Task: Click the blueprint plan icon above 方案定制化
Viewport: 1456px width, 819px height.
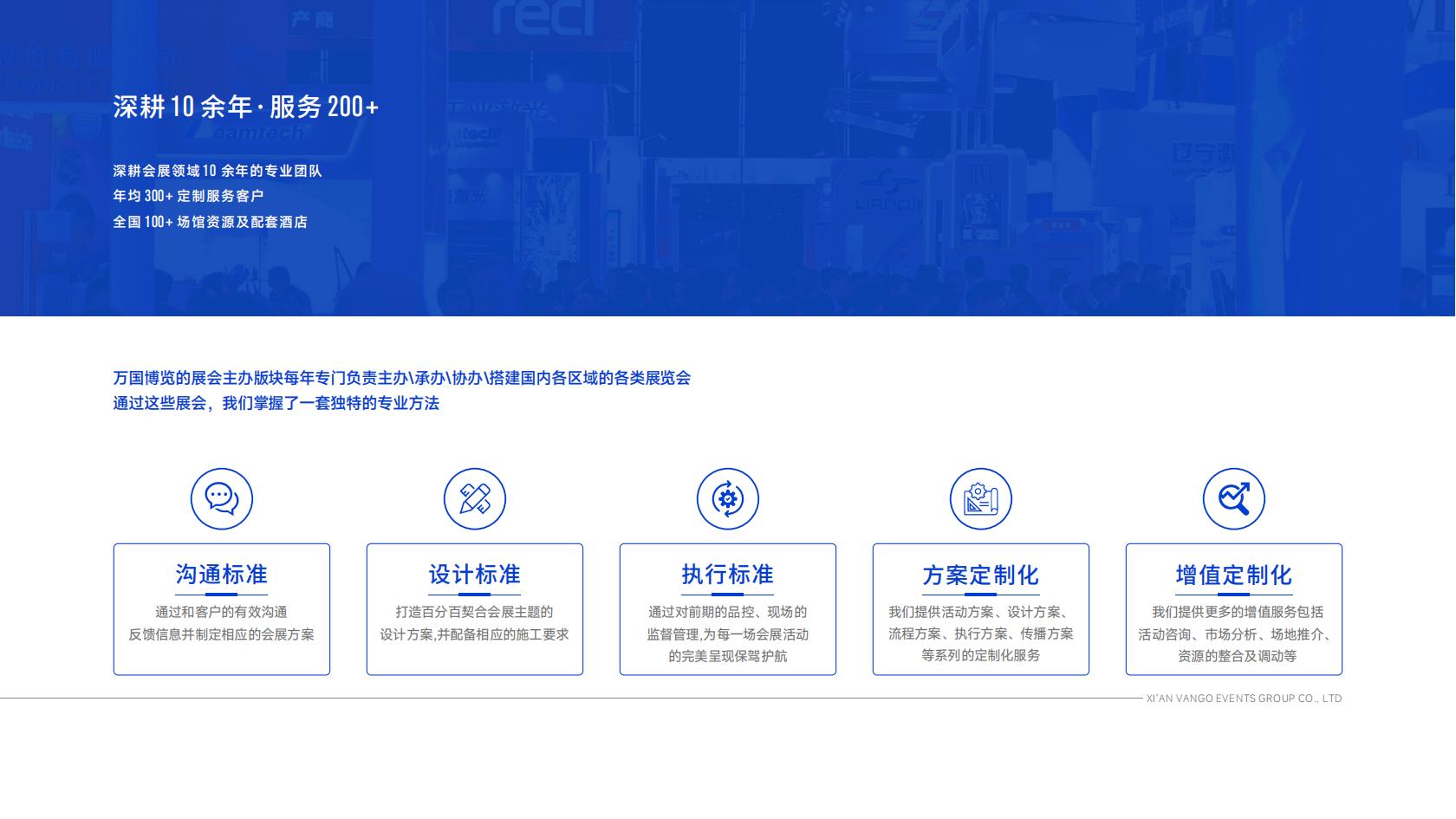Action: (x=981, y=498)
